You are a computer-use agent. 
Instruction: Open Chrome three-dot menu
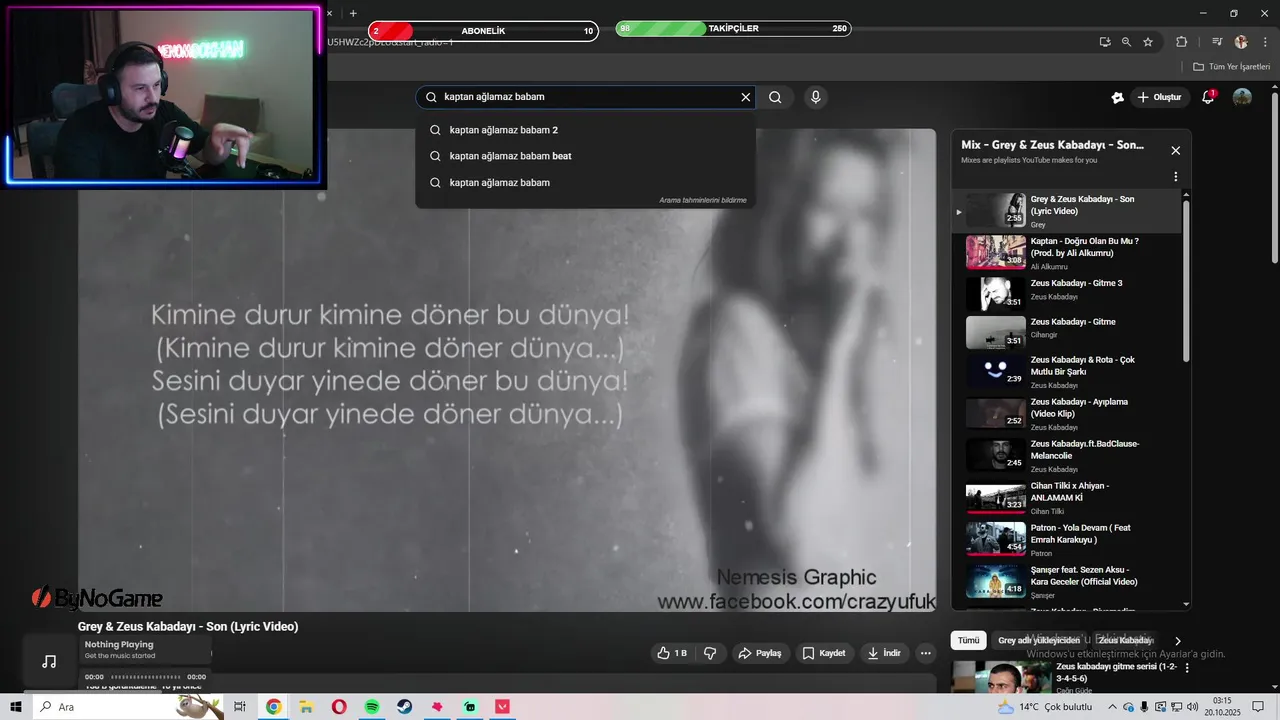pyautogui.click(x=1264, y=42)
